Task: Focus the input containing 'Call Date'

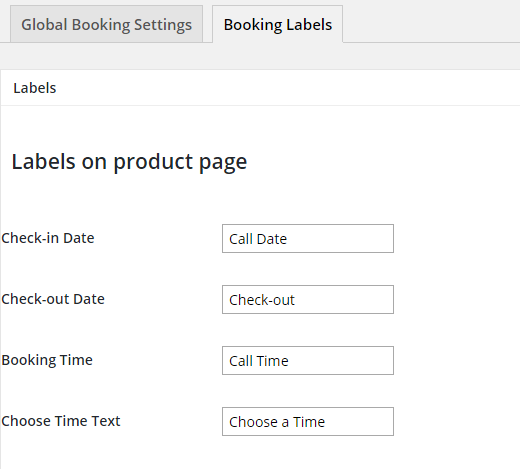Action: [x=308, y=238]
